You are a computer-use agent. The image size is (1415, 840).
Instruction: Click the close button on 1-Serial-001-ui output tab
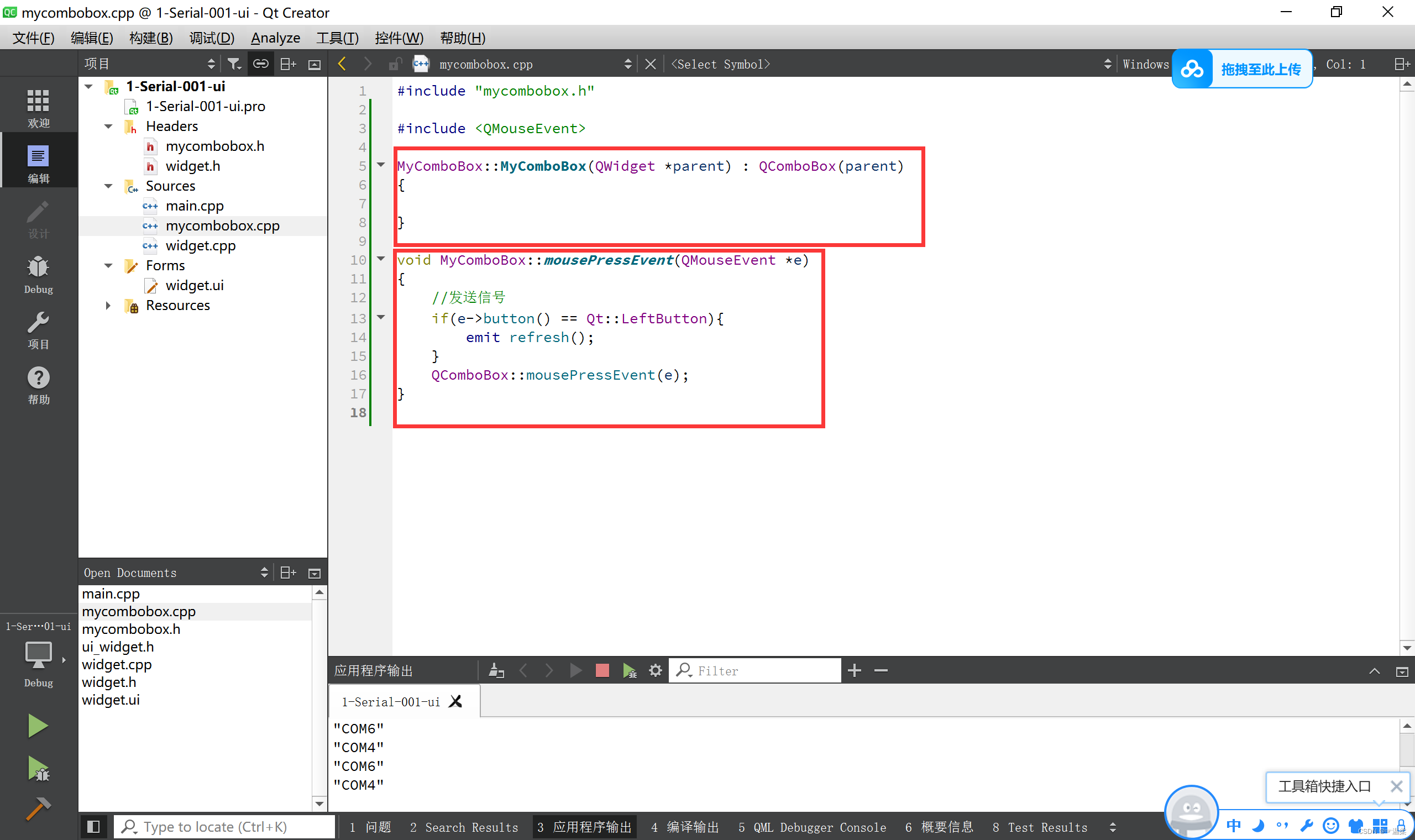click(456, 701)
